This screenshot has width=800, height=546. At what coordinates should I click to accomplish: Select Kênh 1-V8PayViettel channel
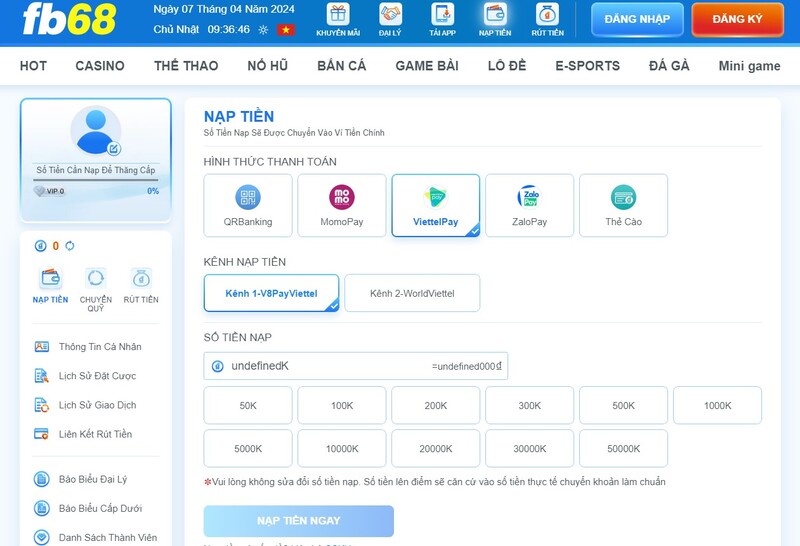271,293
